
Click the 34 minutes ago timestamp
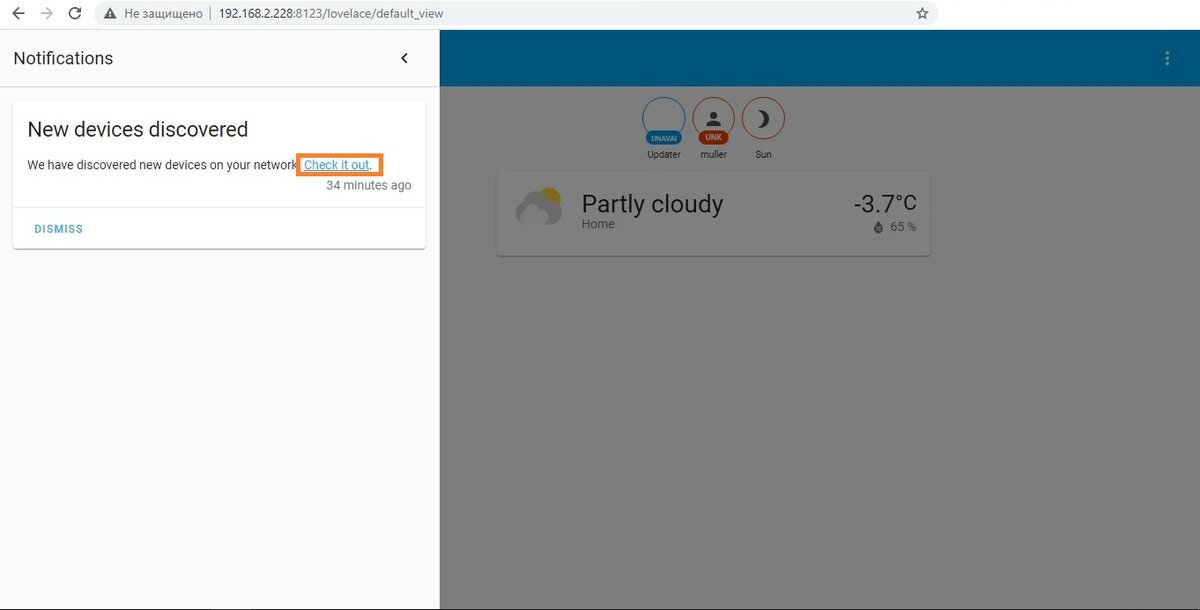pos(369,185)
